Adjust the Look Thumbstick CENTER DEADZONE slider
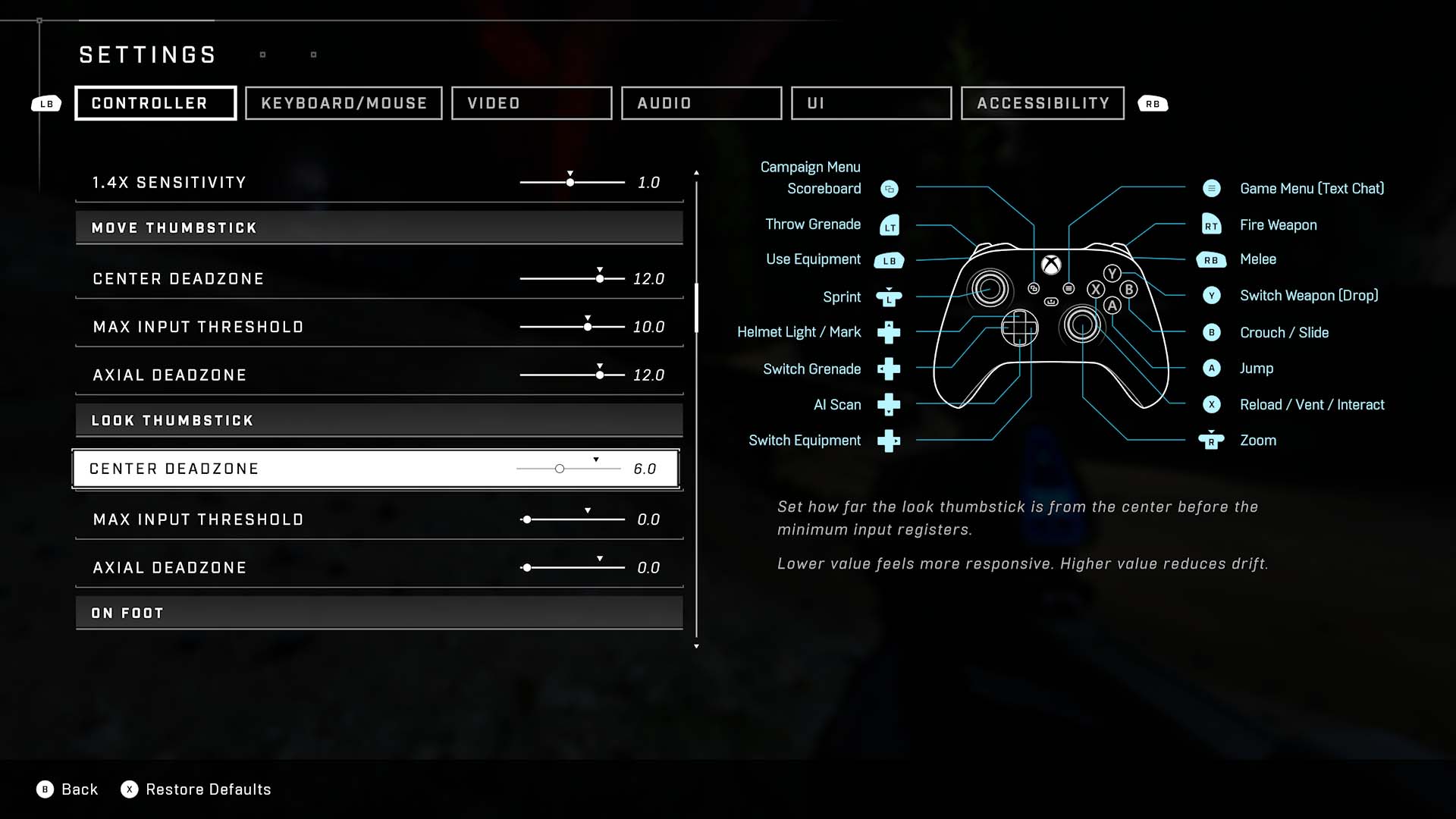Viewport: 1456px width, 819px height. 558,468
